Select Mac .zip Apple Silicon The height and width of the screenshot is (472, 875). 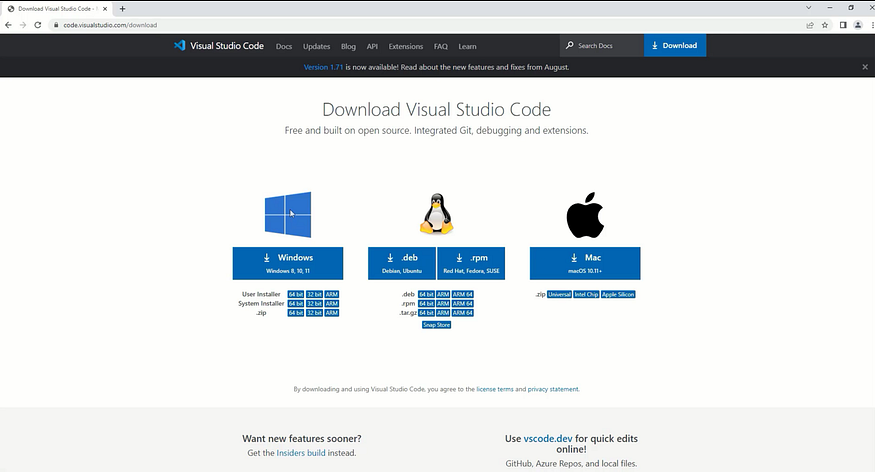(x=618, y=294)
